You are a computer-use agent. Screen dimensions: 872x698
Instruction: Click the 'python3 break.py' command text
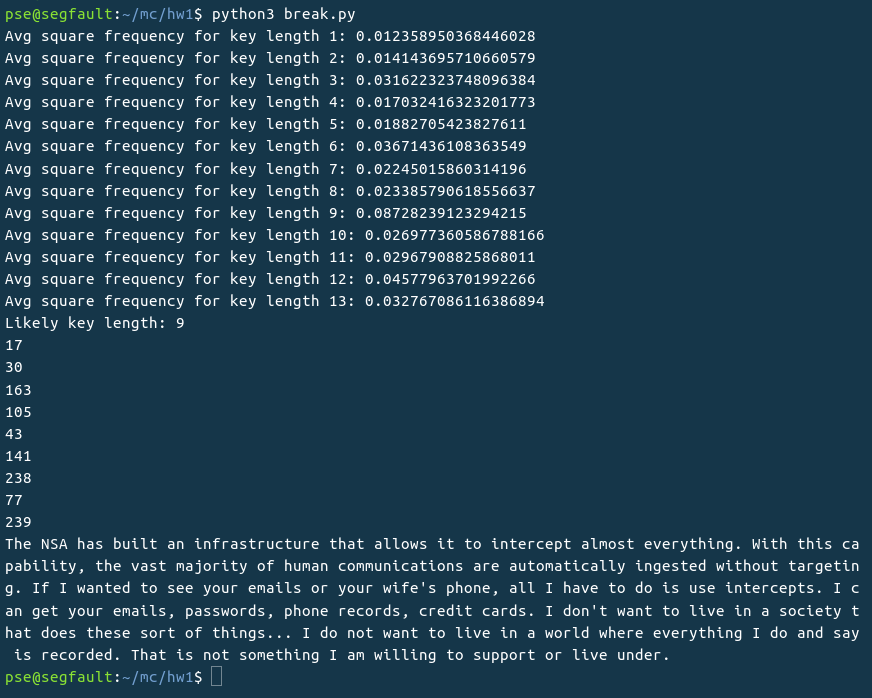(283, 14)
